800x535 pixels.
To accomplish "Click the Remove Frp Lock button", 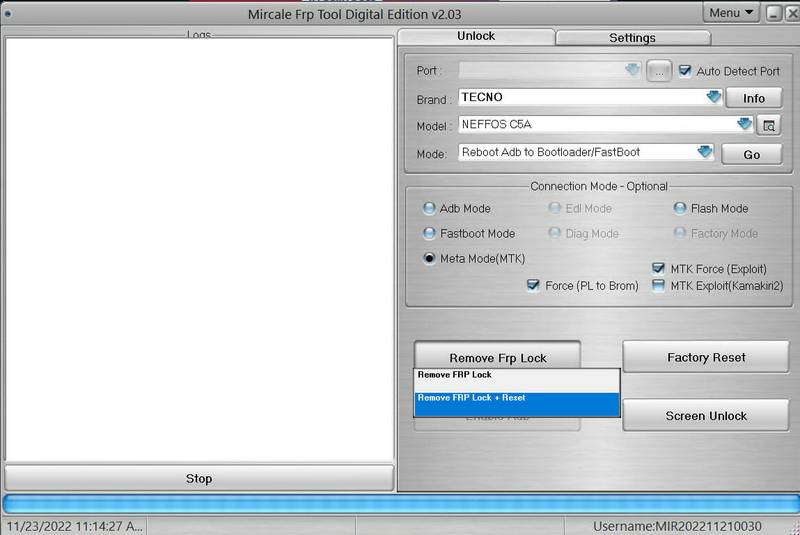I will pos(497,355).
